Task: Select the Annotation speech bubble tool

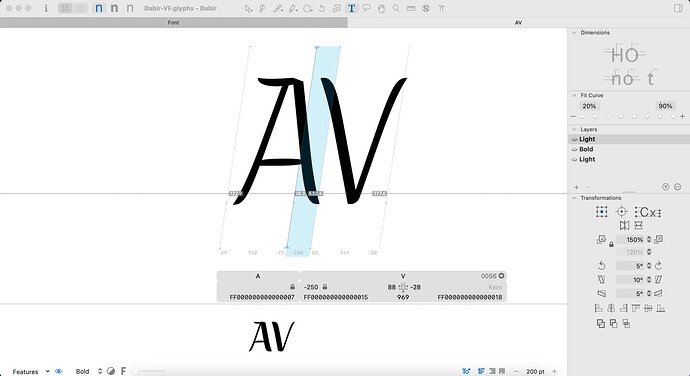Action: (x=366, y=8)
